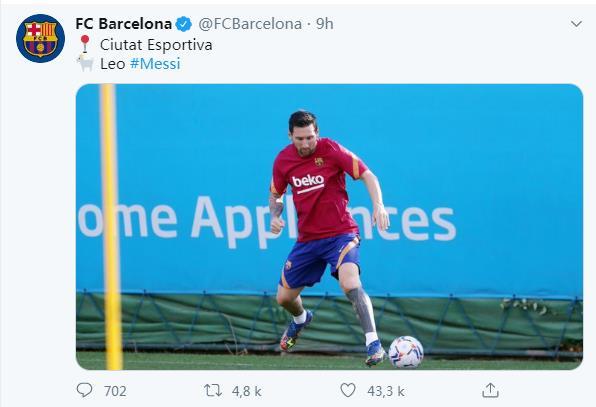
Task: Click the FC Barcelona display name
Action: [x=124, y=24]
